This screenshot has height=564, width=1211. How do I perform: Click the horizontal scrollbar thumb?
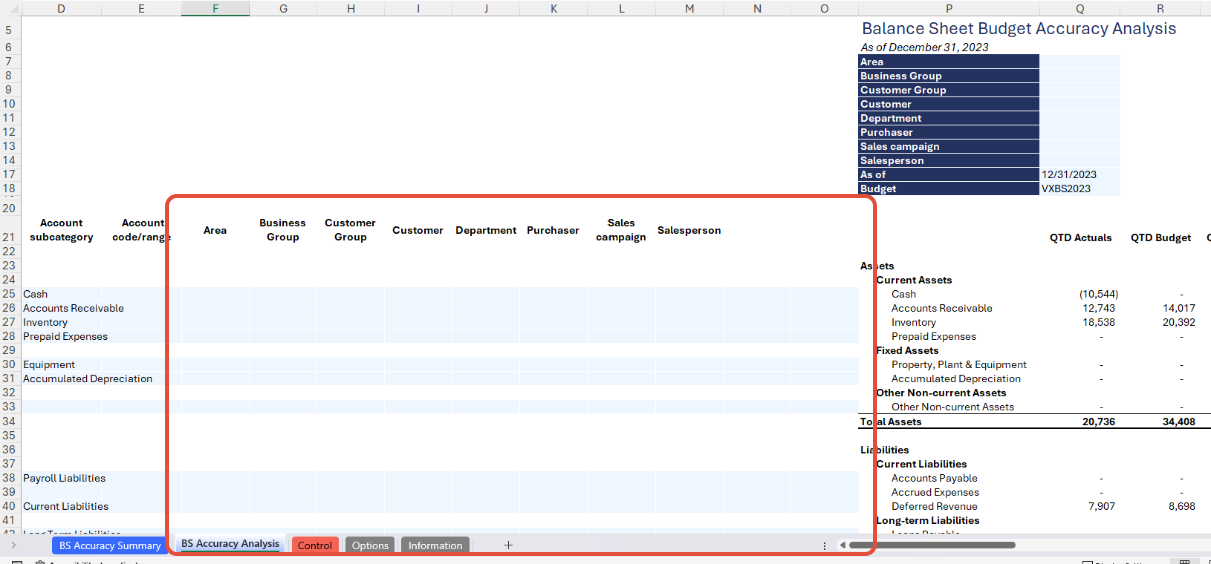click(932, 545)
